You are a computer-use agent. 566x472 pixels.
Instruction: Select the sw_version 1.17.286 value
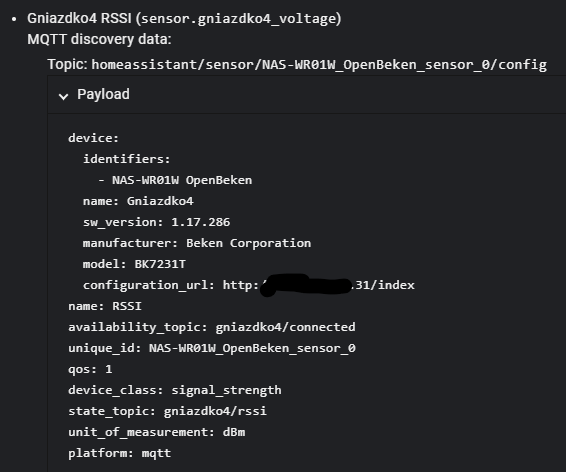[200, 222]
